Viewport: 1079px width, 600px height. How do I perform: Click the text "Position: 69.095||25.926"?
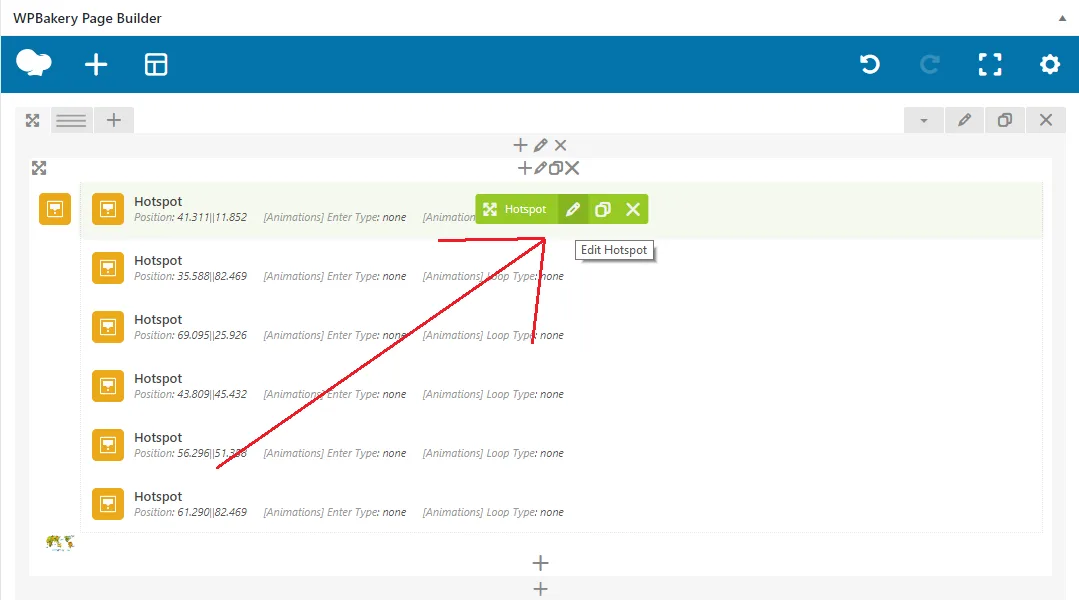[191, 336]
